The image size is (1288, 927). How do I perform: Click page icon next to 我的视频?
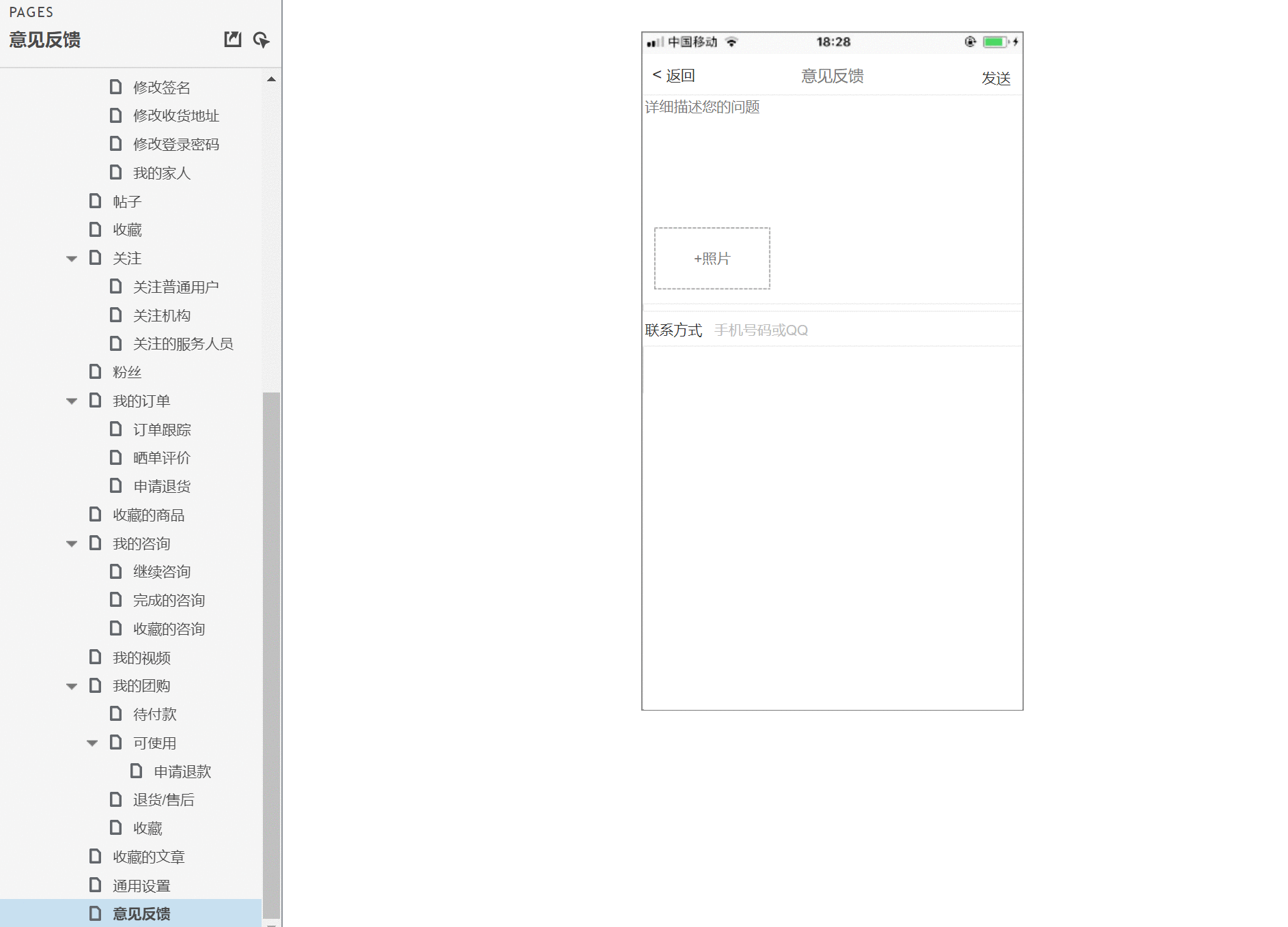coord(96,657)
